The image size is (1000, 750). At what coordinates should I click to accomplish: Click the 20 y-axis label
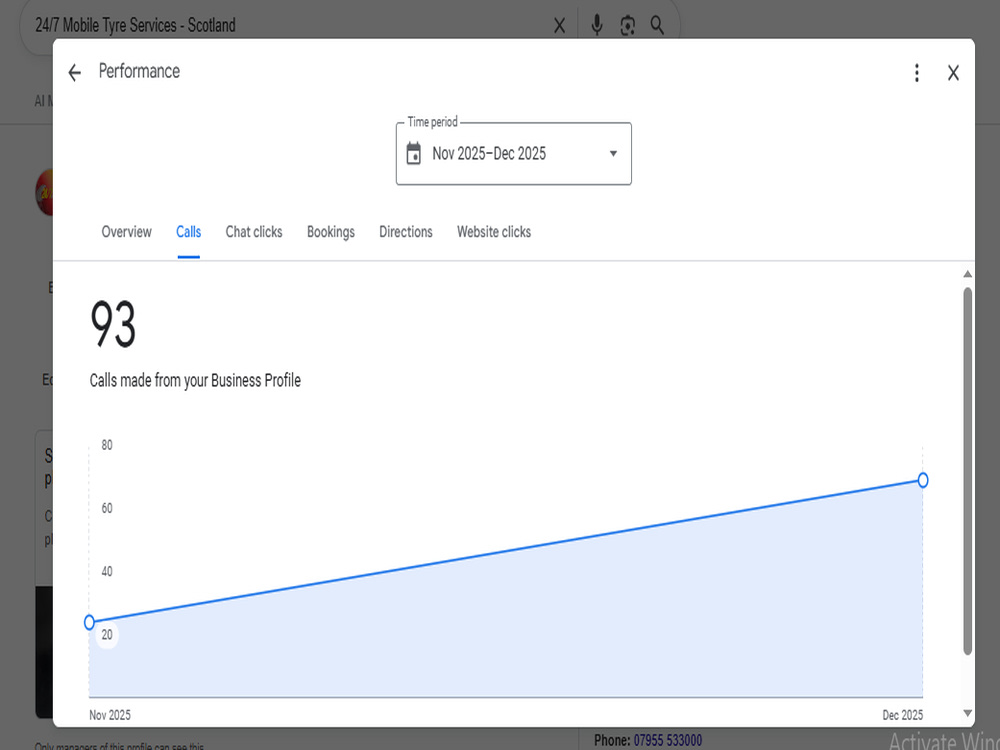tap(107, 635)
